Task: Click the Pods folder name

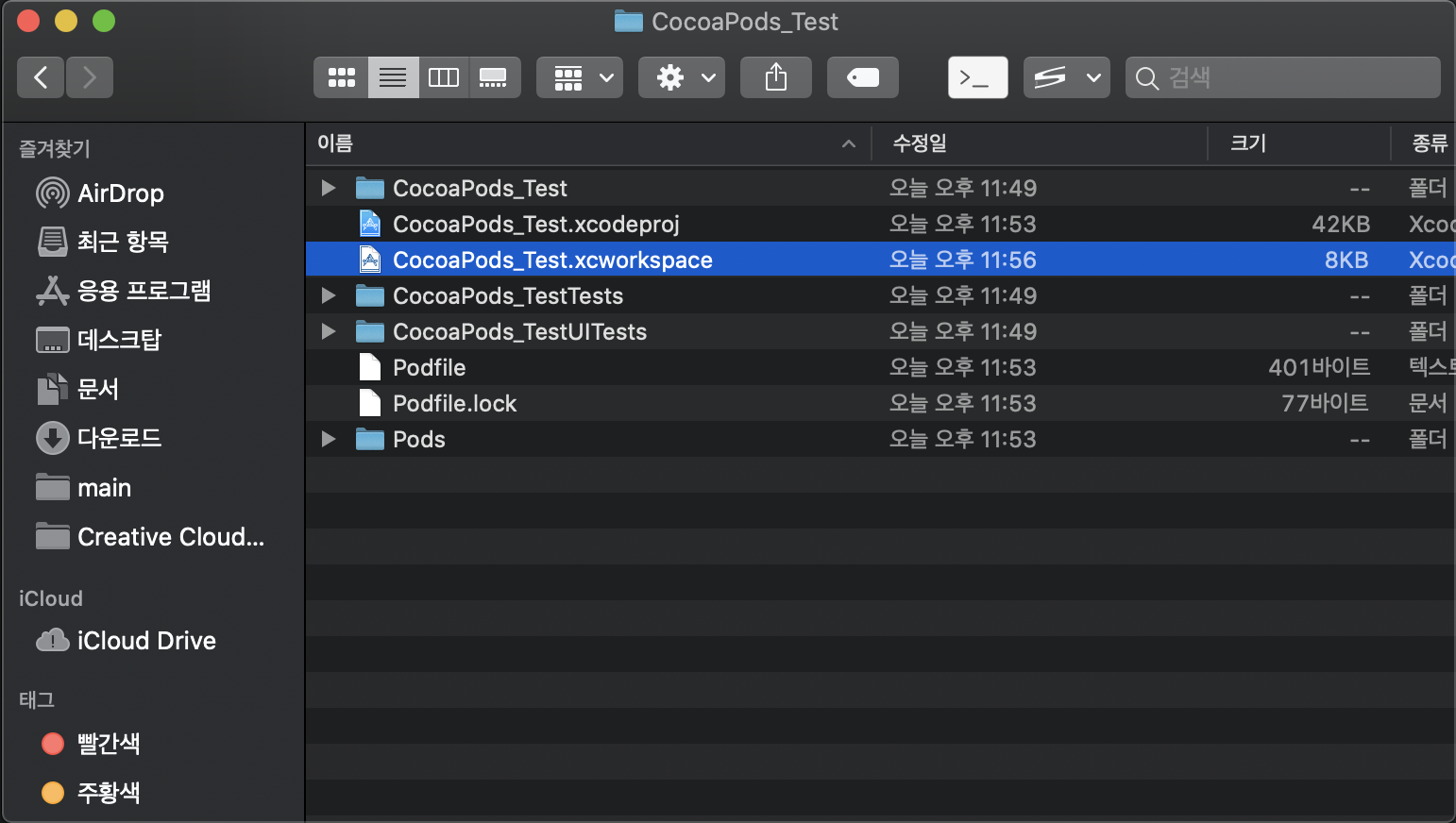Action: [418, 439]
